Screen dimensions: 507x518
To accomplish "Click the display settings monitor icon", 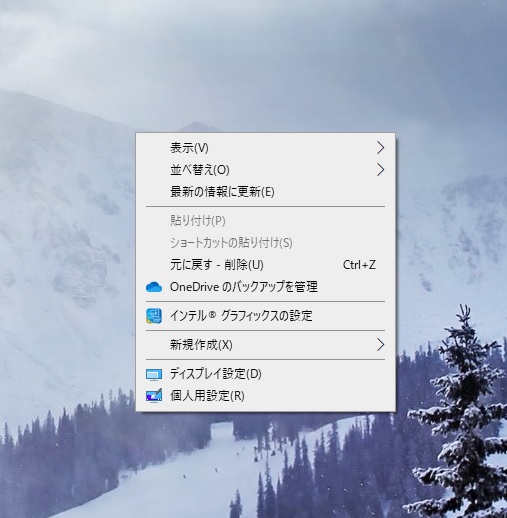I will click(x=154, y=374).
